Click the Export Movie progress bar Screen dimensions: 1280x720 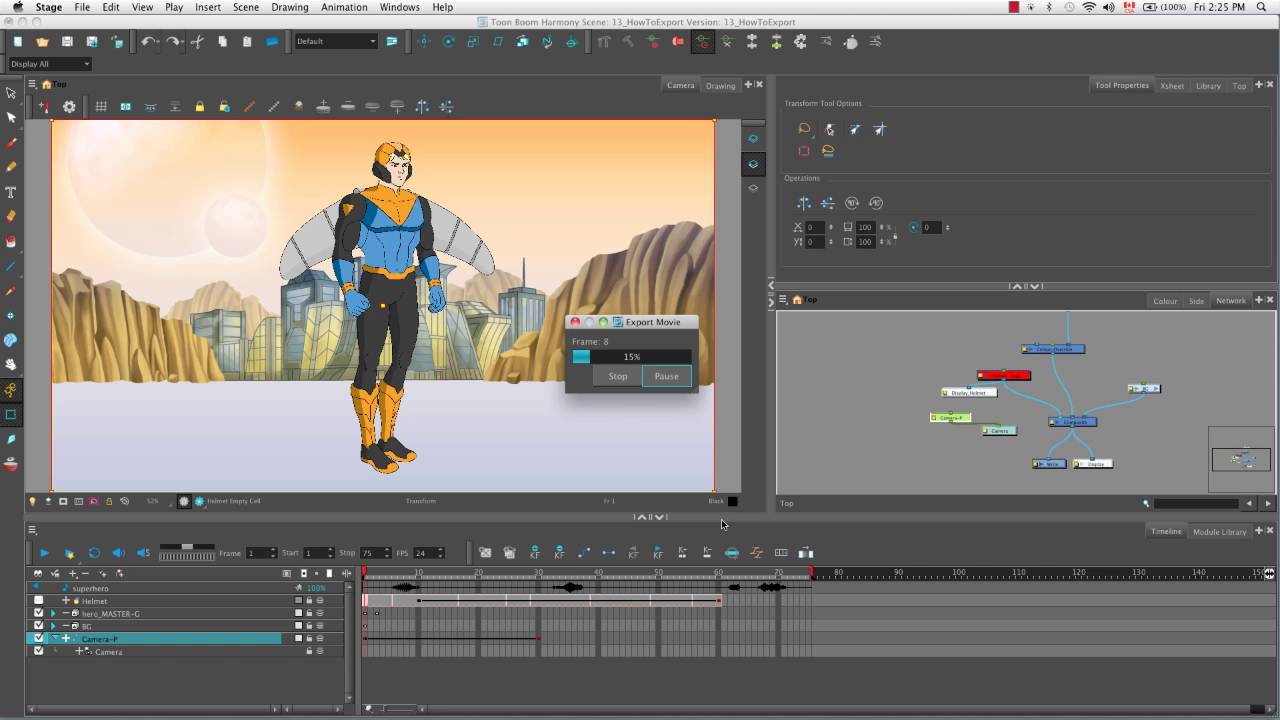point(631,356)
